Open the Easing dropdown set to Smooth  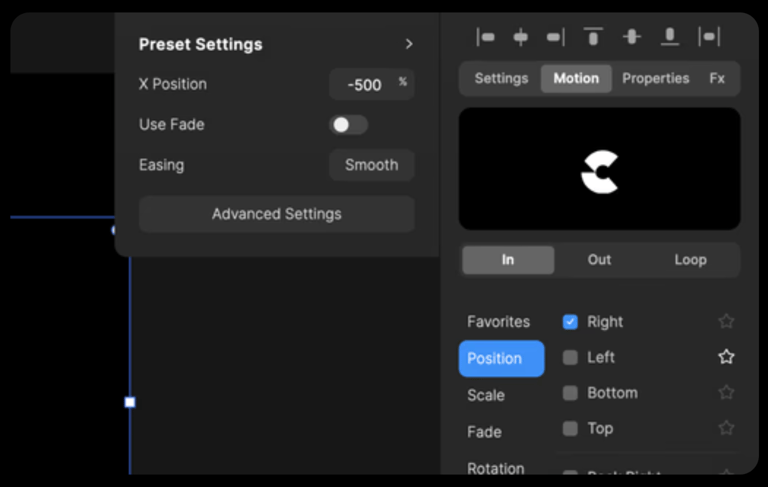click(371, 165)
